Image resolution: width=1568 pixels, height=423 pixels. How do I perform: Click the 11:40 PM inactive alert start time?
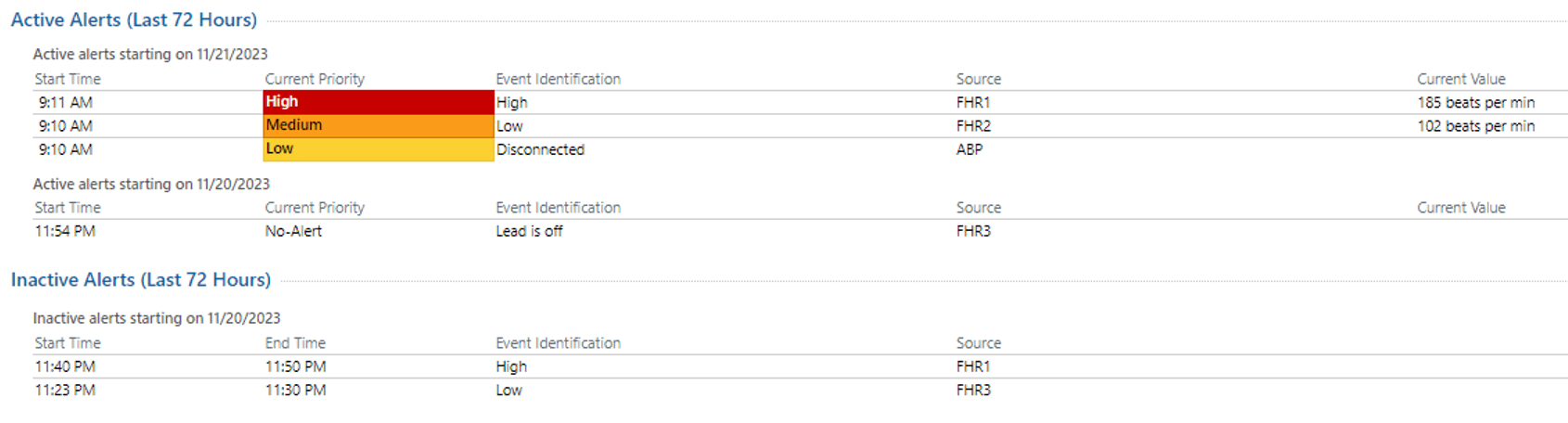(65, 366)
